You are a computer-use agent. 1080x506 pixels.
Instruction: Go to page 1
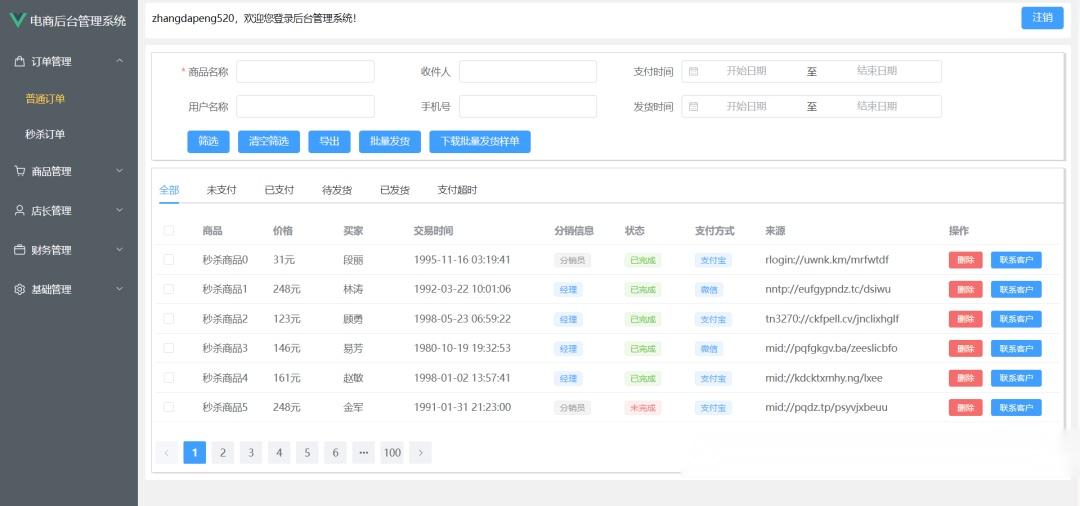[195, 452]
